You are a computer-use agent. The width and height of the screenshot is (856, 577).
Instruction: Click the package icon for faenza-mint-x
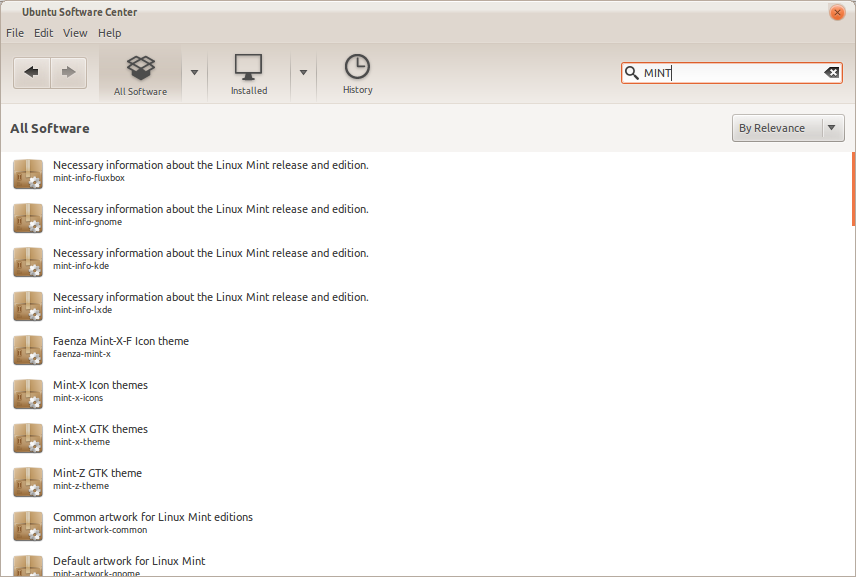[28, 350]
